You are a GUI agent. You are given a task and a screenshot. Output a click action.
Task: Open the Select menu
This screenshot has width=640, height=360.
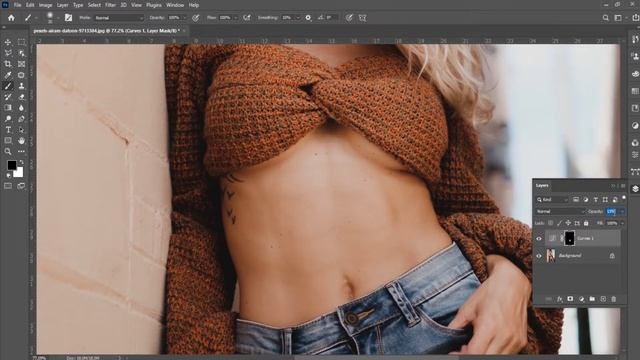(x=94, y=5)
